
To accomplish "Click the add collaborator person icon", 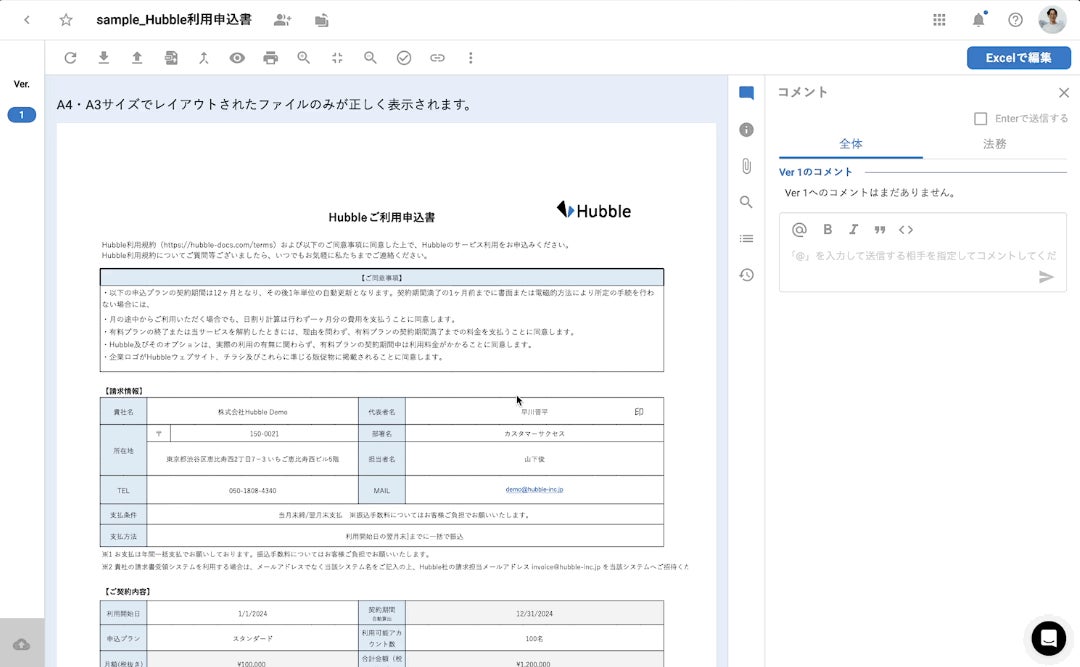I will [x=282, y=20].
